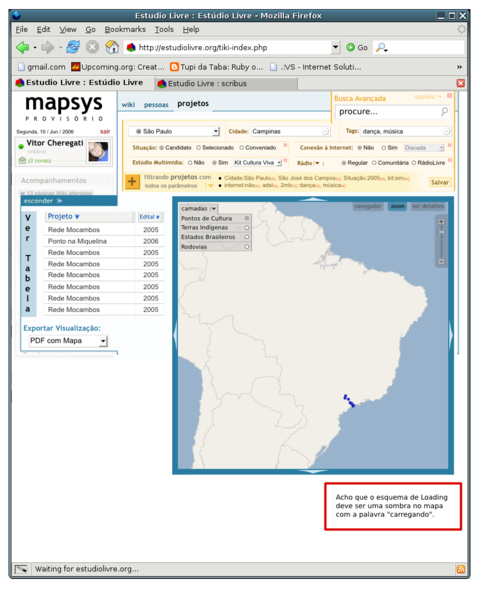The height and width of the screenshot is (600, 479).
Task: Click the Firefox Forward arrow button
Action: pyautogui.click(x=47, y=47)
